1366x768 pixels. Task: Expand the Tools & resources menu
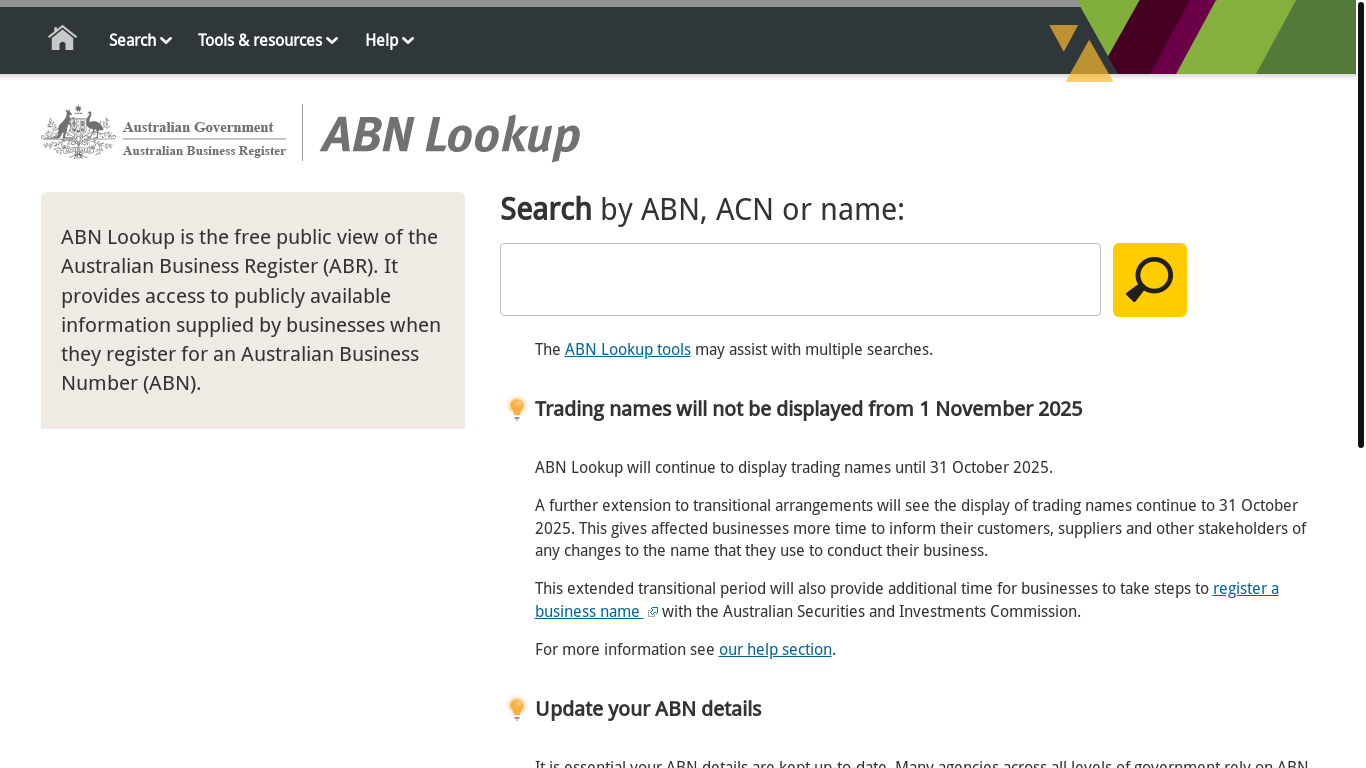pyautogui.click(x=268, y=40)
